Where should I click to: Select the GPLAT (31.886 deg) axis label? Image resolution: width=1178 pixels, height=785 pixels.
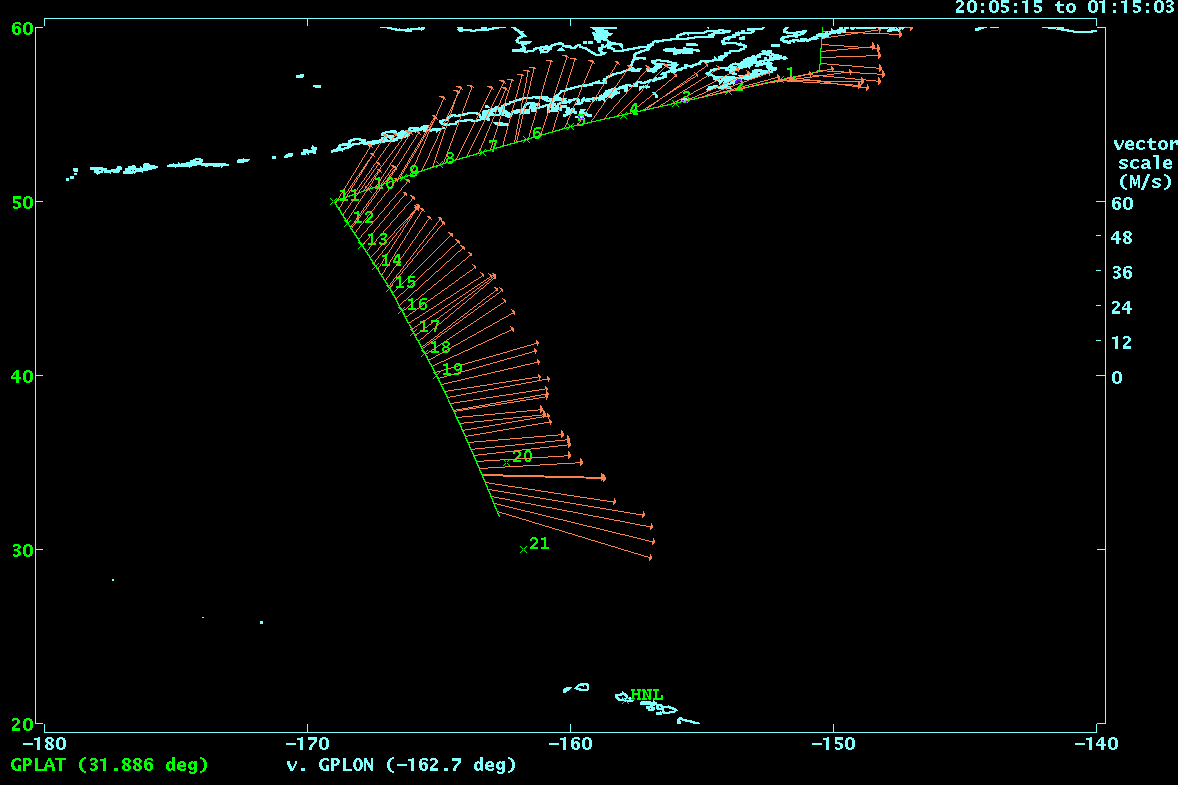(x=108, y=765)
